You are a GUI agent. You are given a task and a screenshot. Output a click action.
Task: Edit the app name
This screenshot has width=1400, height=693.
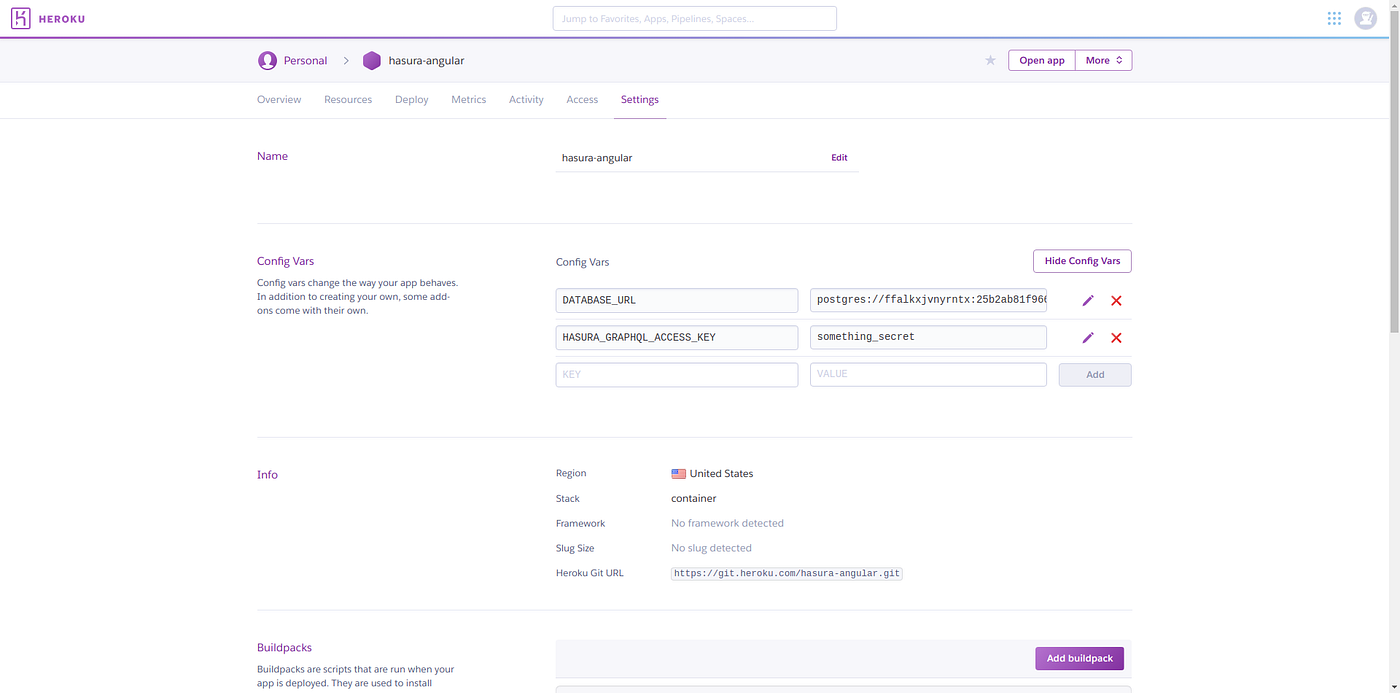click(839, 157)
